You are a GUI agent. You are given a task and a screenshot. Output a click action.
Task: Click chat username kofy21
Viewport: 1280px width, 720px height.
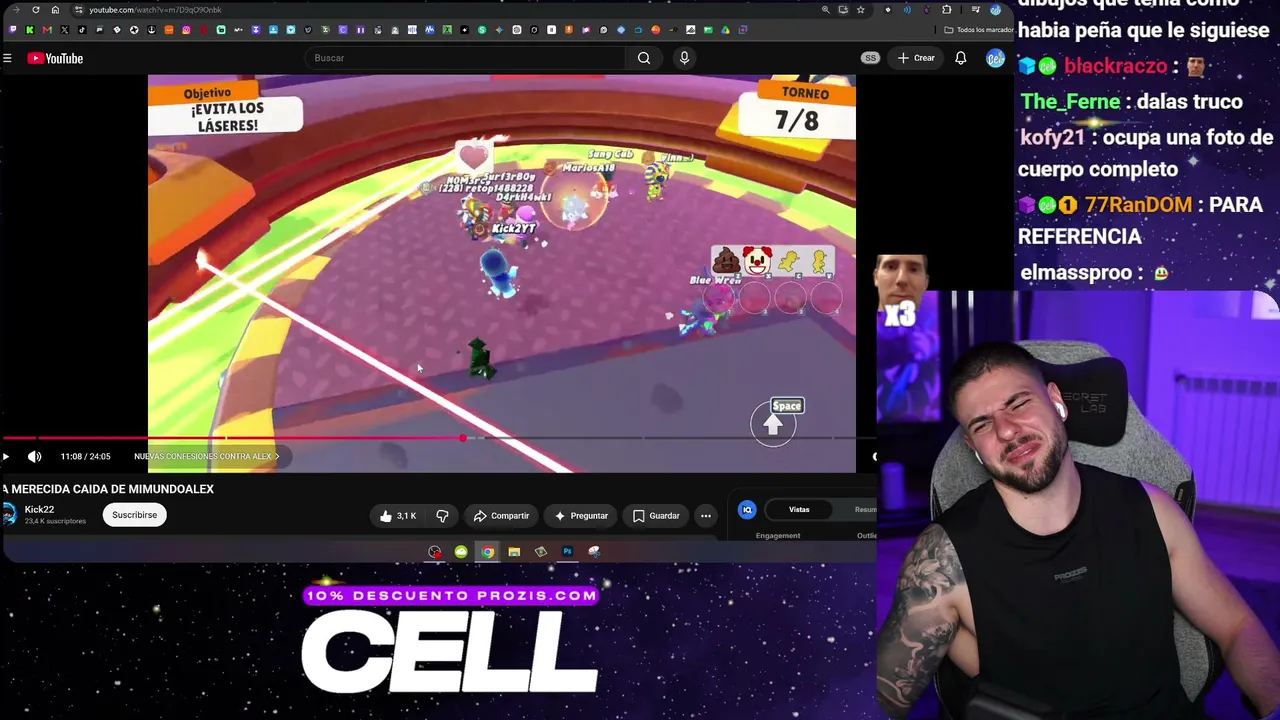pos(1052,138)
